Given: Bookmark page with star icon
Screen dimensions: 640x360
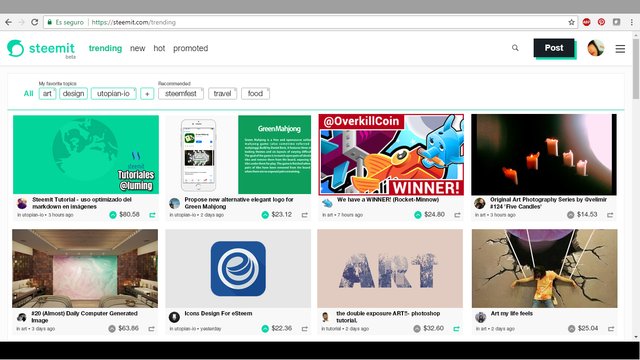Looking at the screenshot, I should [x=571, y=22].
